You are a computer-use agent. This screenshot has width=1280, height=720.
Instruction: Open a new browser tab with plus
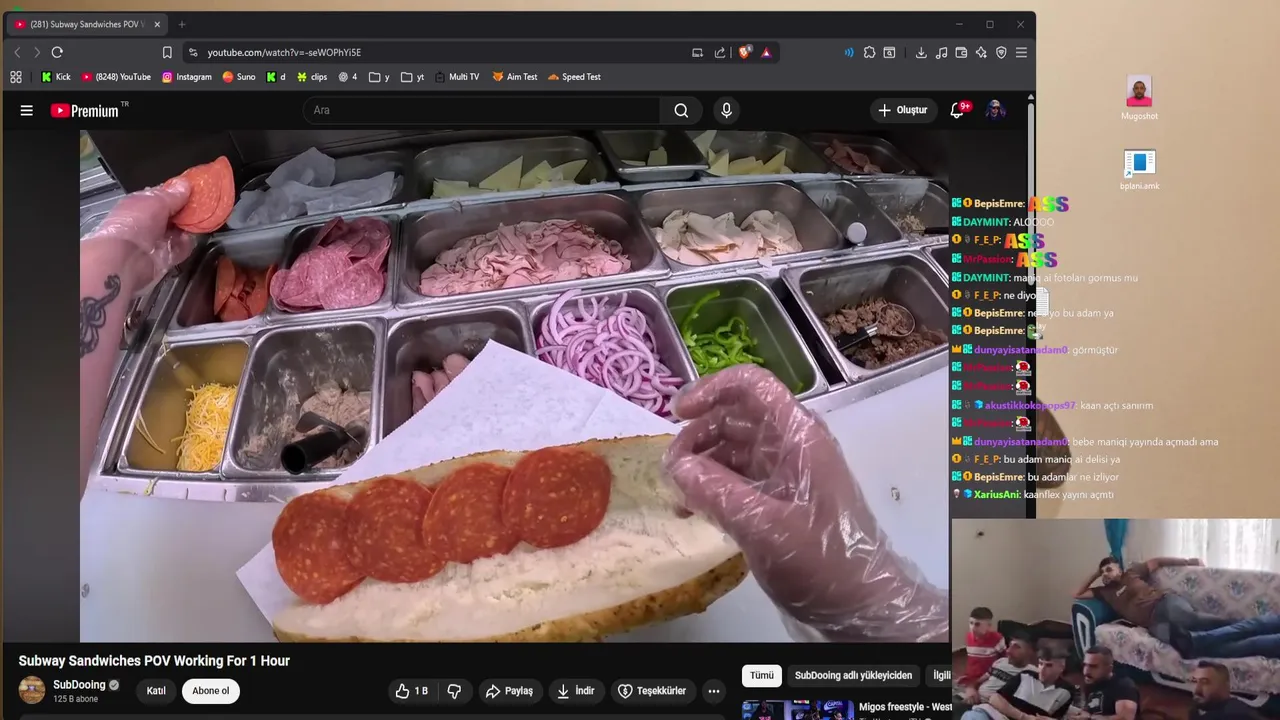point(182,24)
